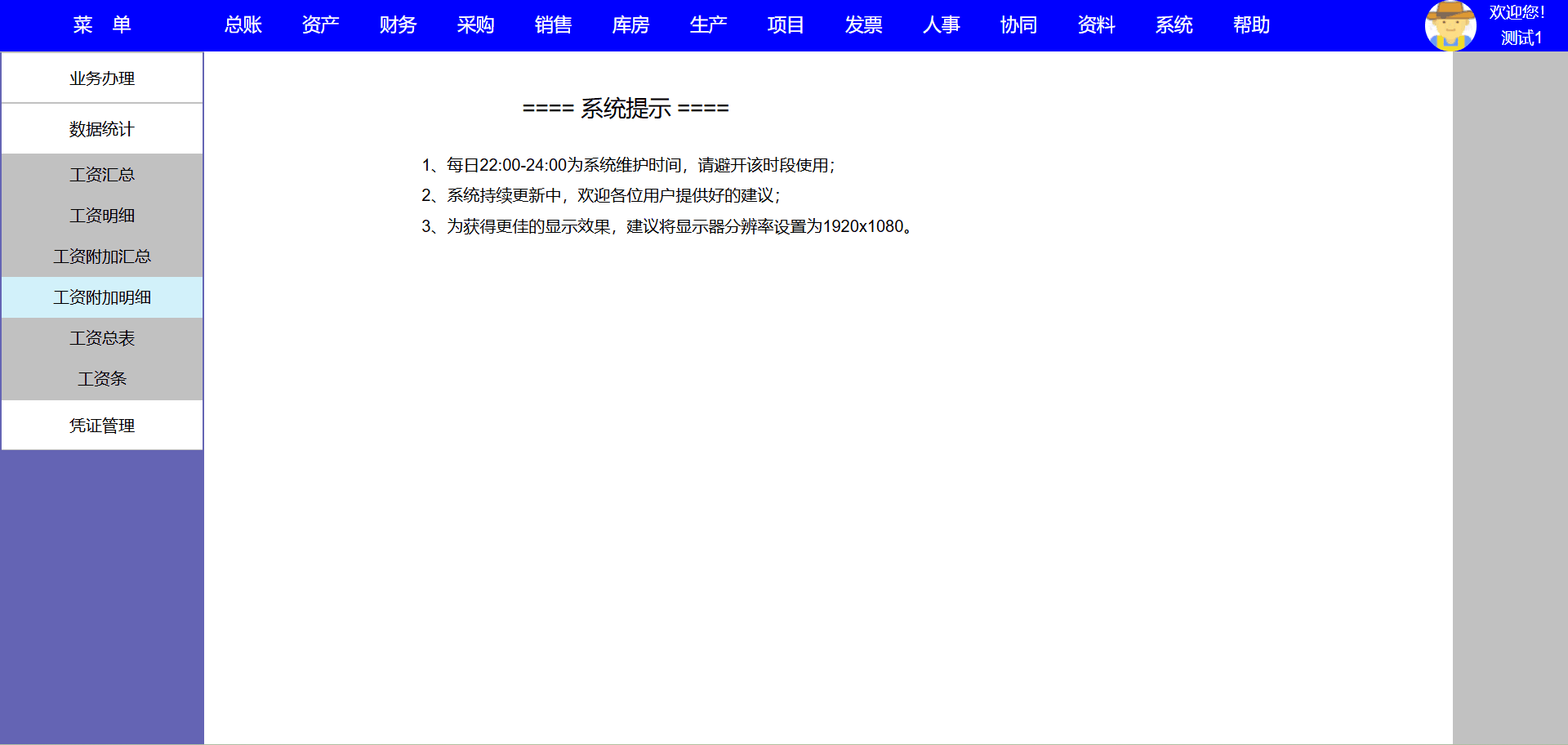Click the user avatar icon
This screenshot has height=745, width=1568.
[1450, 25]
